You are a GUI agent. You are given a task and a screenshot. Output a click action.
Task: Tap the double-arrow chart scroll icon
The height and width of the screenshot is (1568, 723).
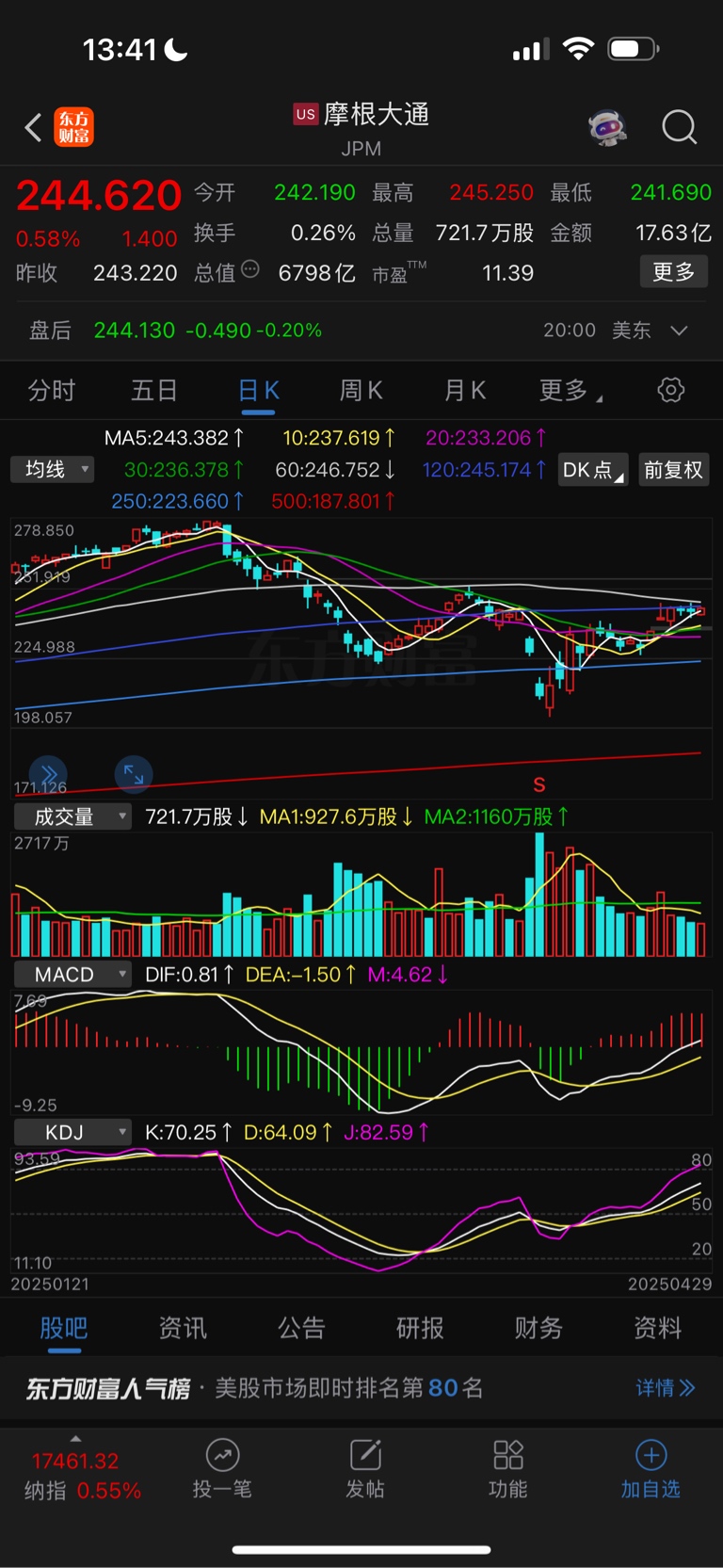49,774
